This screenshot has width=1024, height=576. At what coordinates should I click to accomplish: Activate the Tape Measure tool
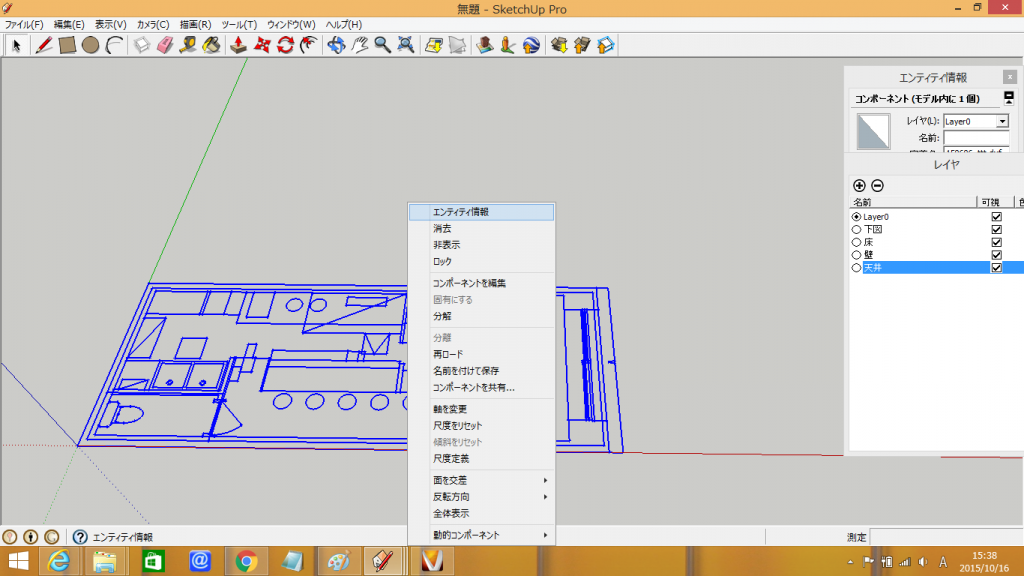coord(188,45)
